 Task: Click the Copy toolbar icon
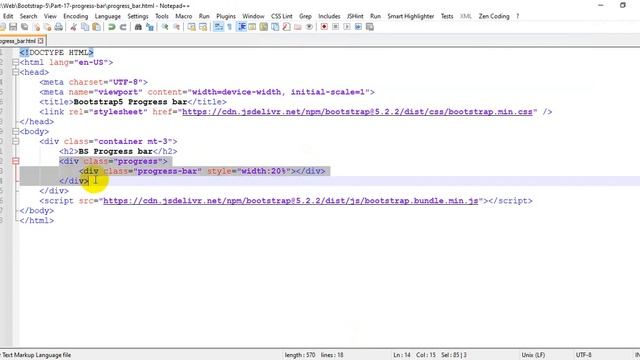(x=85, y=27)
